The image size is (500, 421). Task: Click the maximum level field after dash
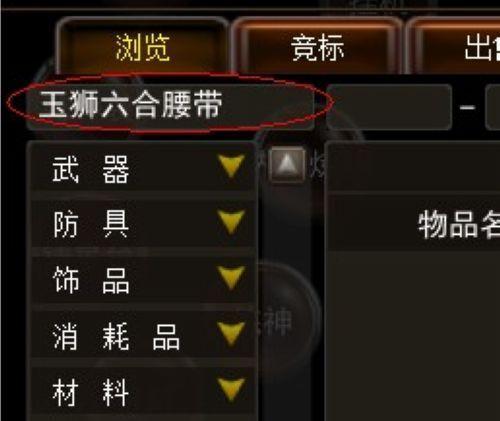pyautogui.click(x=493, y=107)
